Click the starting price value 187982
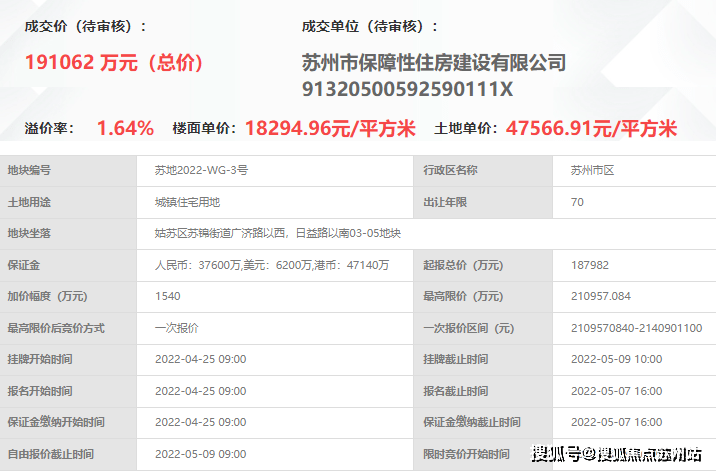Screen dimensions: 716x471 [x=590, y=265]
